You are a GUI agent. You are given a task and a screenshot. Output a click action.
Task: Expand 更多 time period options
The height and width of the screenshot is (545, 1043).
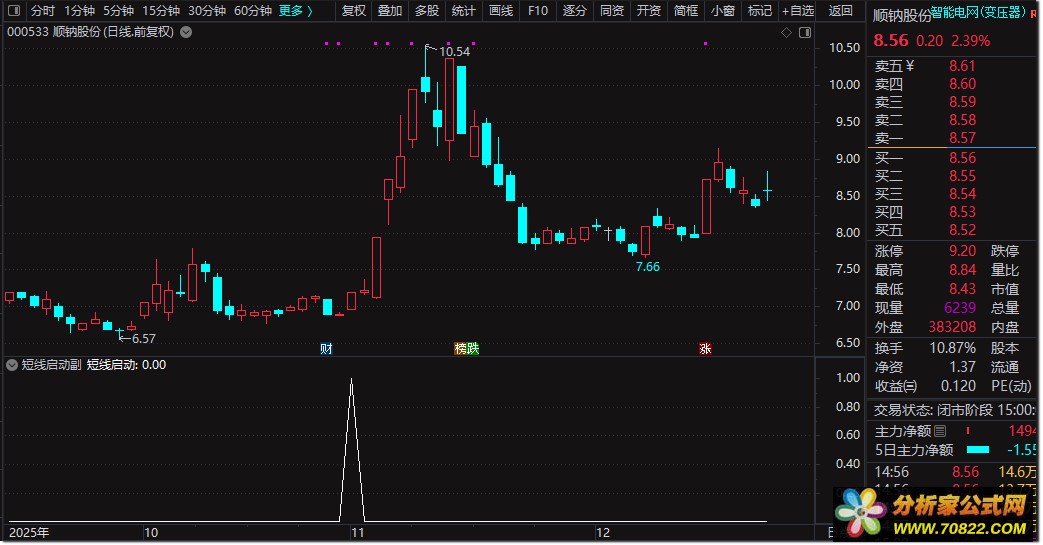point(295,11)
